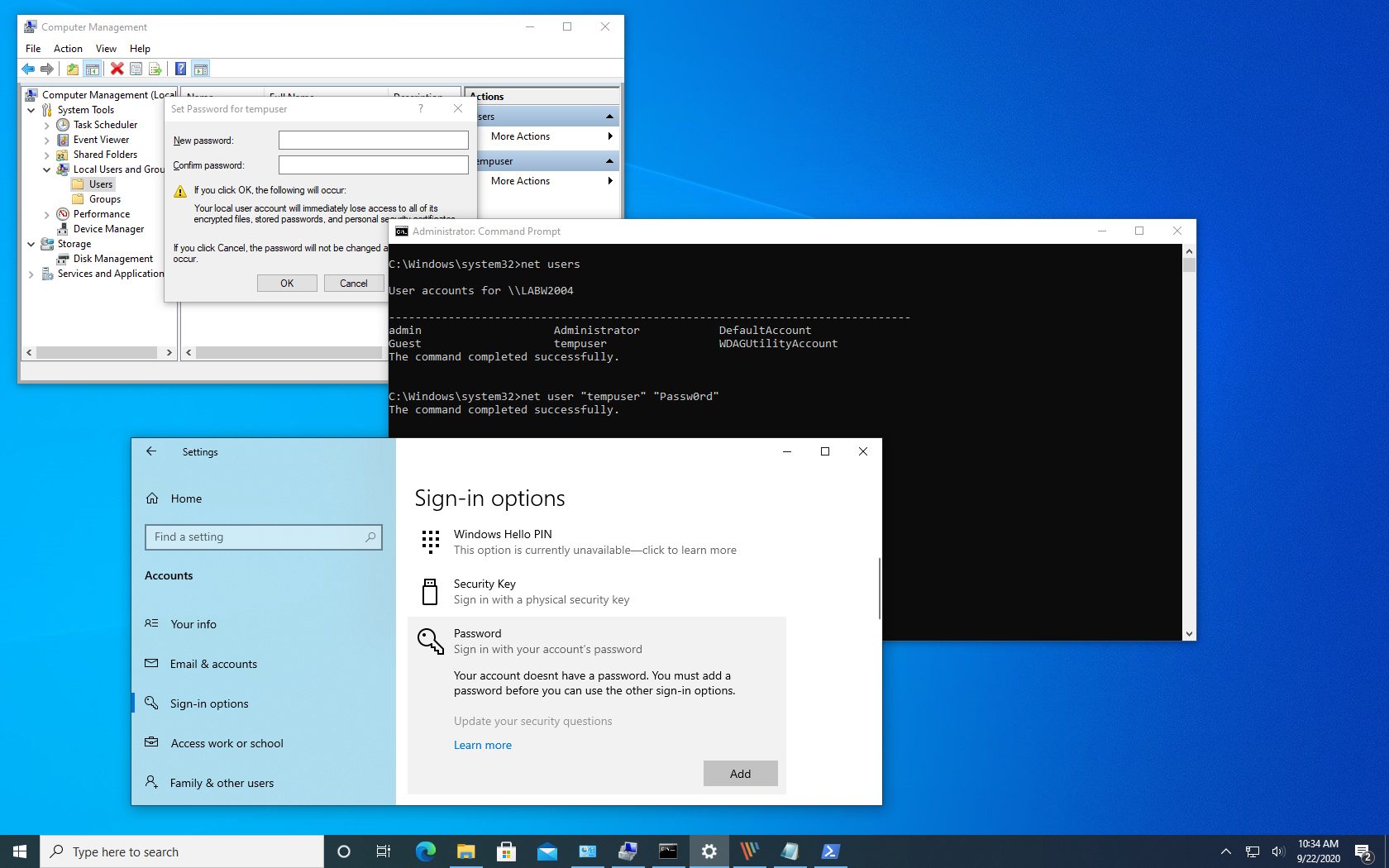This screenshot has width=1389, height=868.
Task: Click the Forward arrow in Computer Management toolbar
Action: point(47,69)
